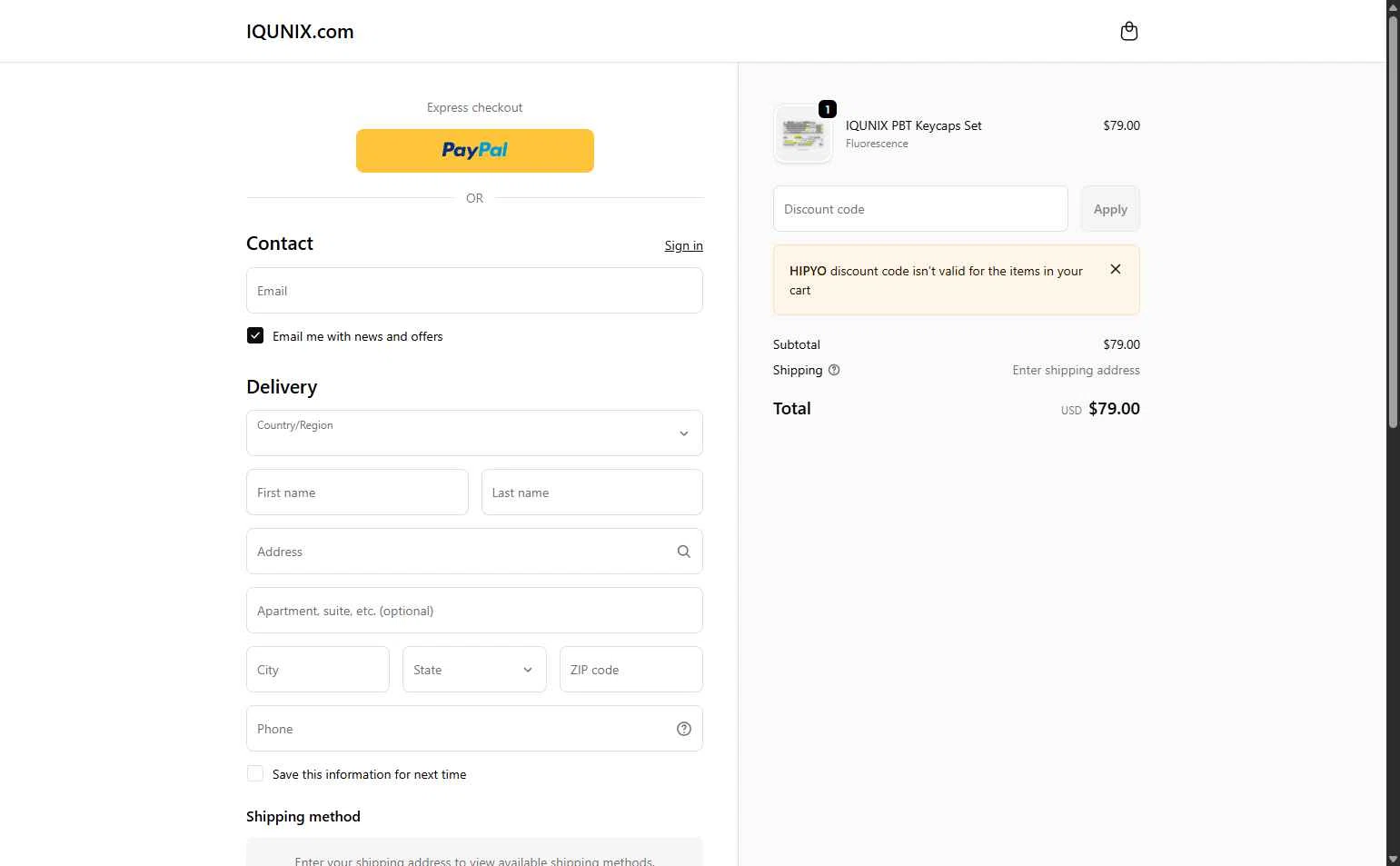Click the ZIP code field
1400x866 pixels.
631,670
